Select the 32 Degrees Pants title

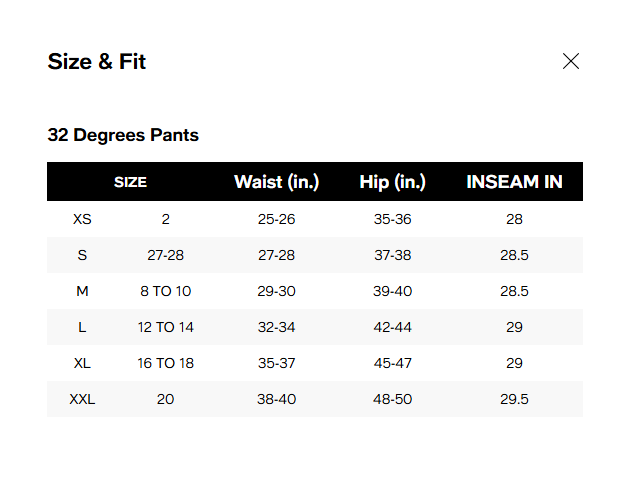(x=123, y=135)
